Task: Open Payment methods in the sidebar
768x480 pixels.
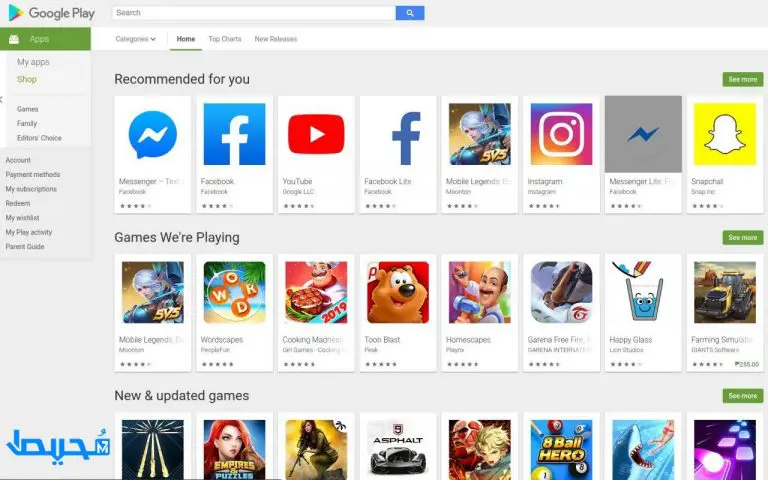Action: pyautogui.click(x=33, y=174)
